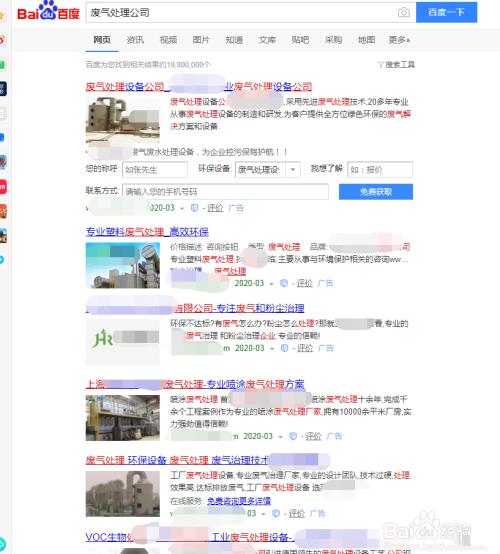Click the 免费获取 button
The width and height of the screenshot is (500, 554).
pyautogui.click(x=376, y=191)
